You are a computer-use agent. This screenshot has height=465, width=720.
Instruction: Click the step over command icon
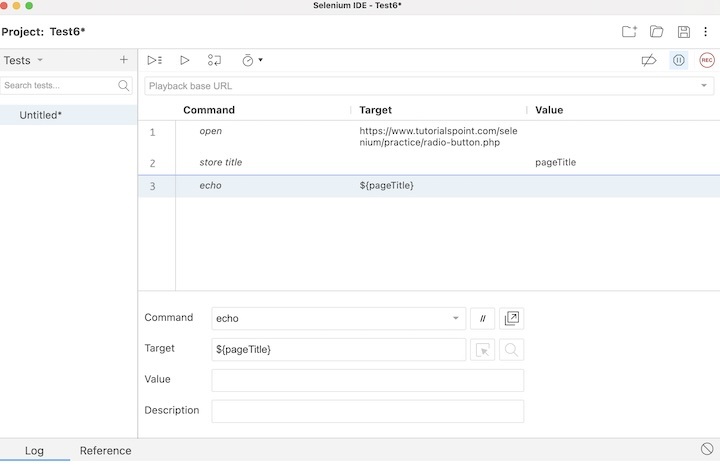(x=214, y=60)
